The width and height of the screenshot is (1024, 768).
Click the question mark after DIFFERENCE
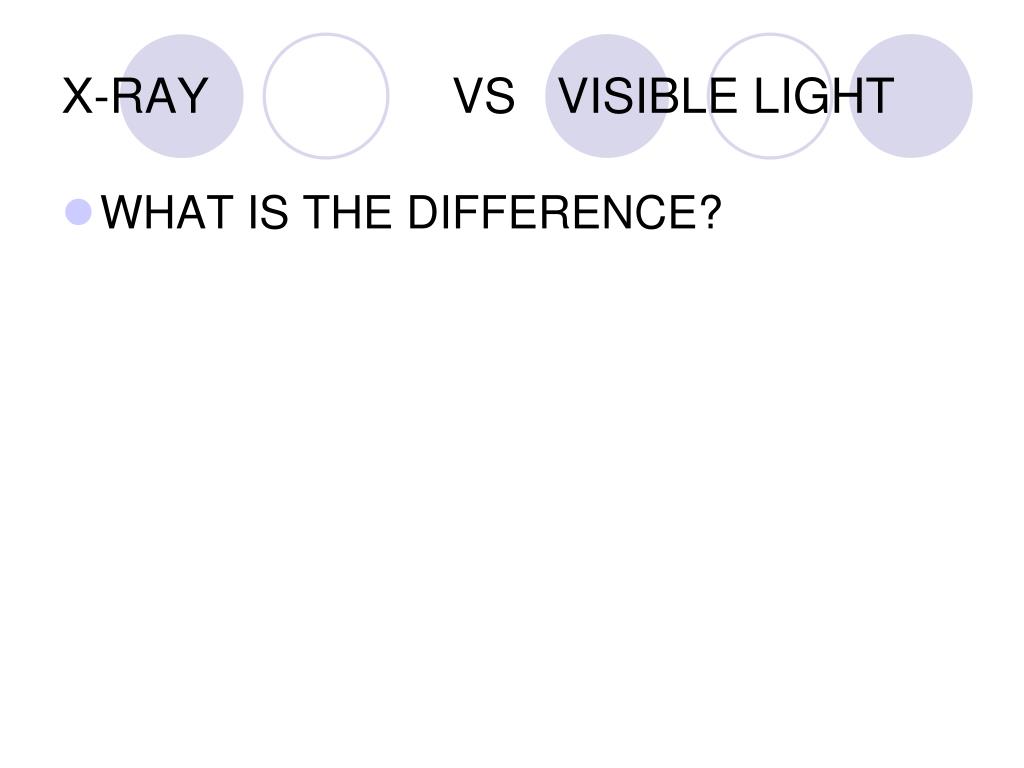(x=710, y=212)
